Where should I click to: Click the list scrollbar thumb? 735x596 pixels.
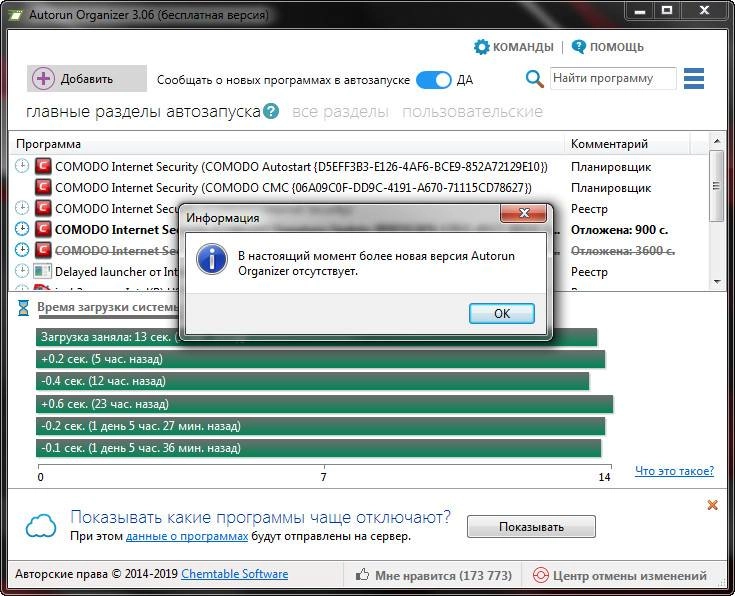(716, 186)
